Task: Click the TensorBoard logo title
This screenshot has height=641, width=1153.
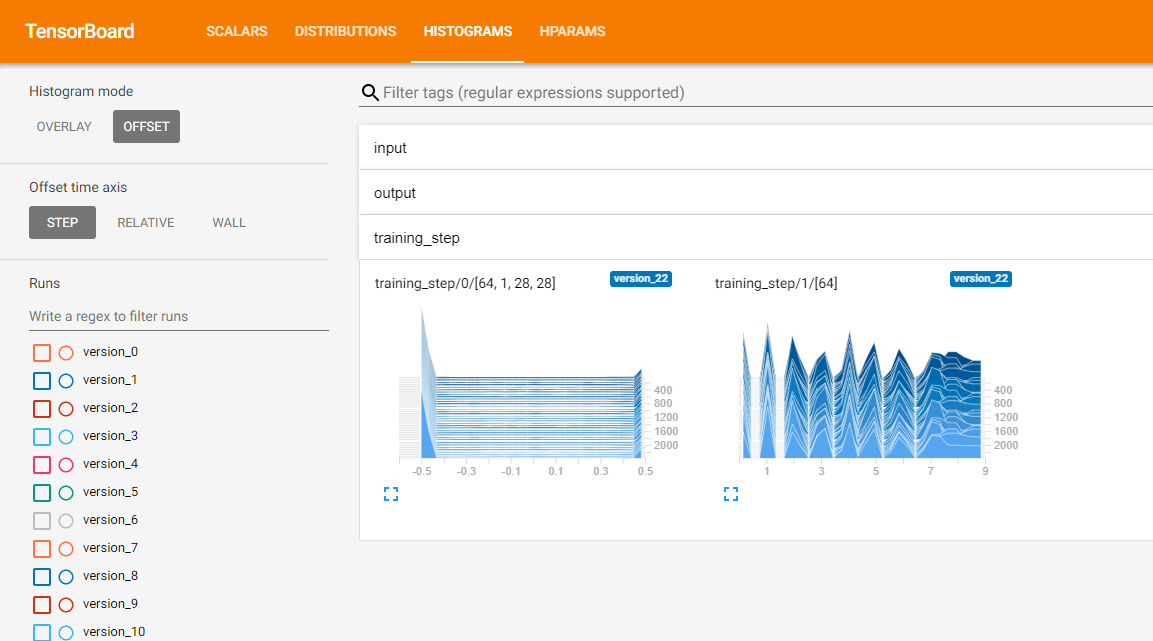Action: point(79,31)
